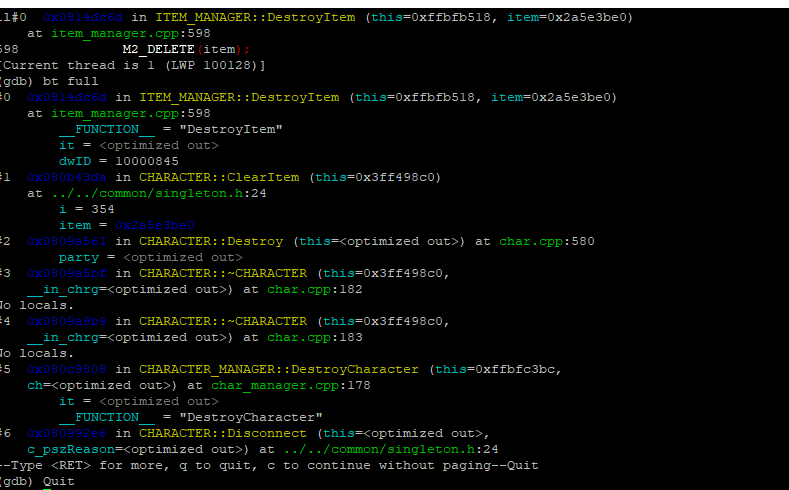Select '__FUNCTION__ = "DestroyItem"' line
The height and width of the screenshot is (490, 789).
click(171, 129)
